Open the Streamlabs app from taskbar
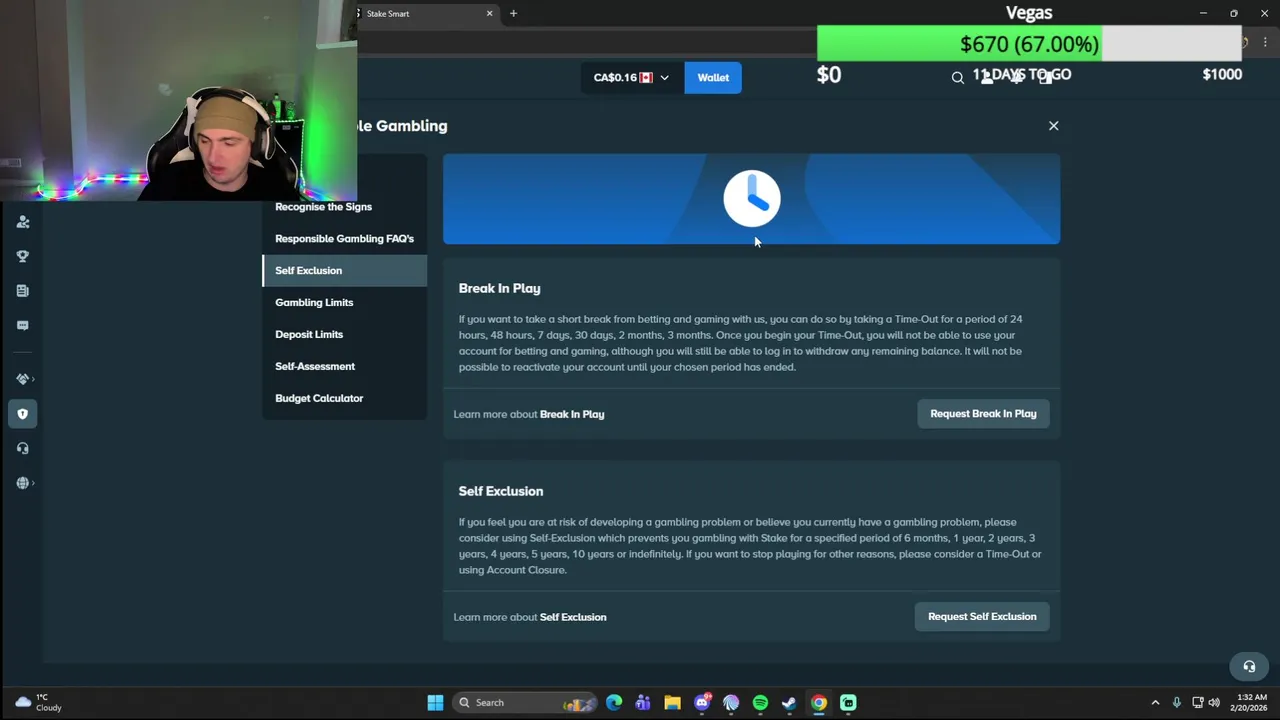1280x720 pixels. pos(848,703)
